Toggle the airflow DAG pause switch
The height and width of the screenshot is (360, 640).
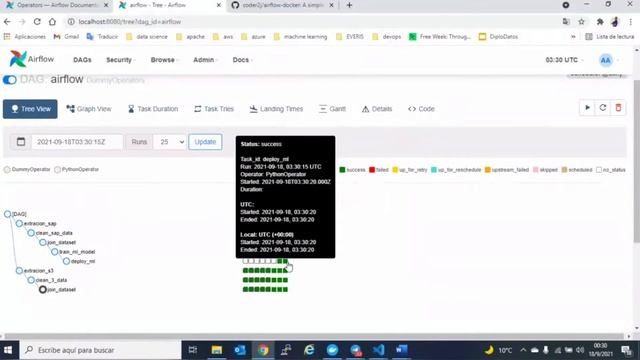9,80
